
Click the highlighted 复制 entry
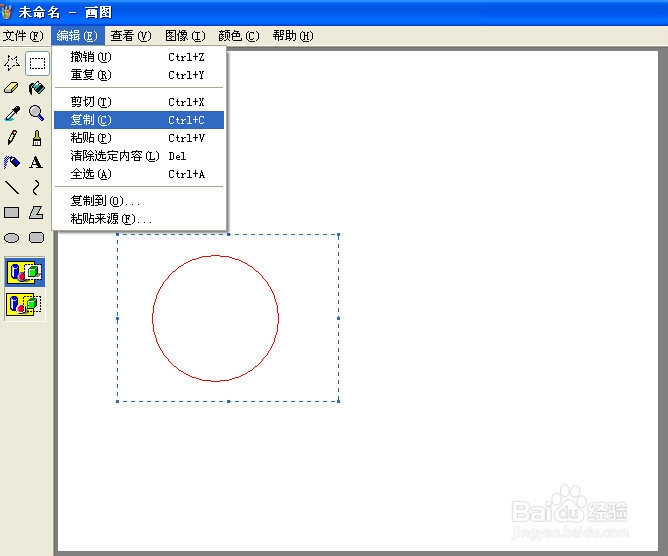(x=139, y=120)
